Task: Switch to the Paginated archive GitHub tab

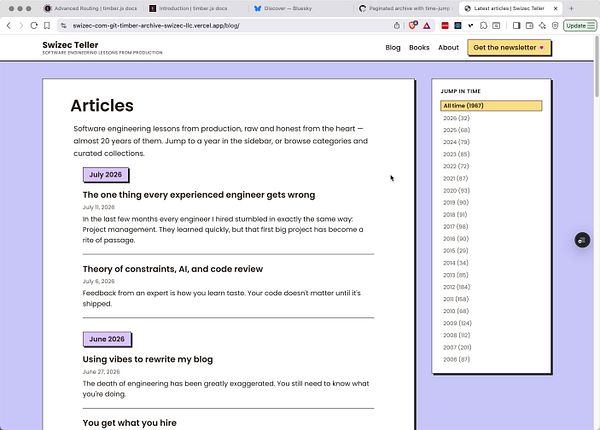Action: [x=405, y=8]
